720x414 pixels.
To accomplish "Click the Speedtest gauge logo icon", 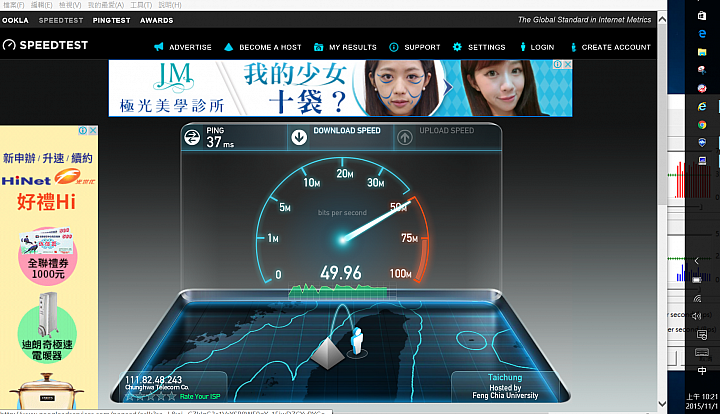I will point(9,45).
